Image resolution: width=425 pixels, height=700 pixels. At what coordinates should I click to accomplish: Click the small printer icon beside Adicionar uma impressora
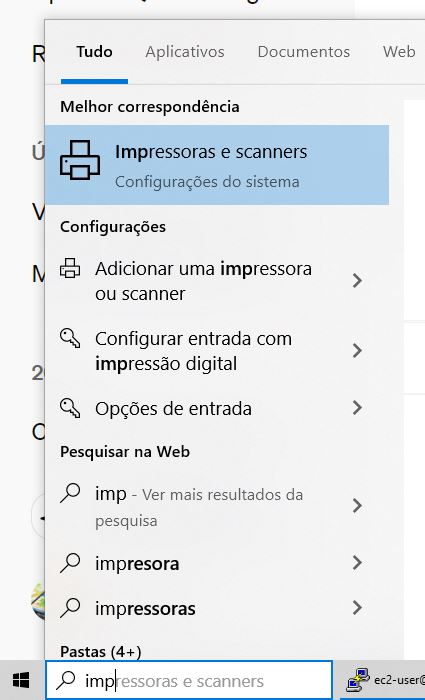tap(70, 268)
